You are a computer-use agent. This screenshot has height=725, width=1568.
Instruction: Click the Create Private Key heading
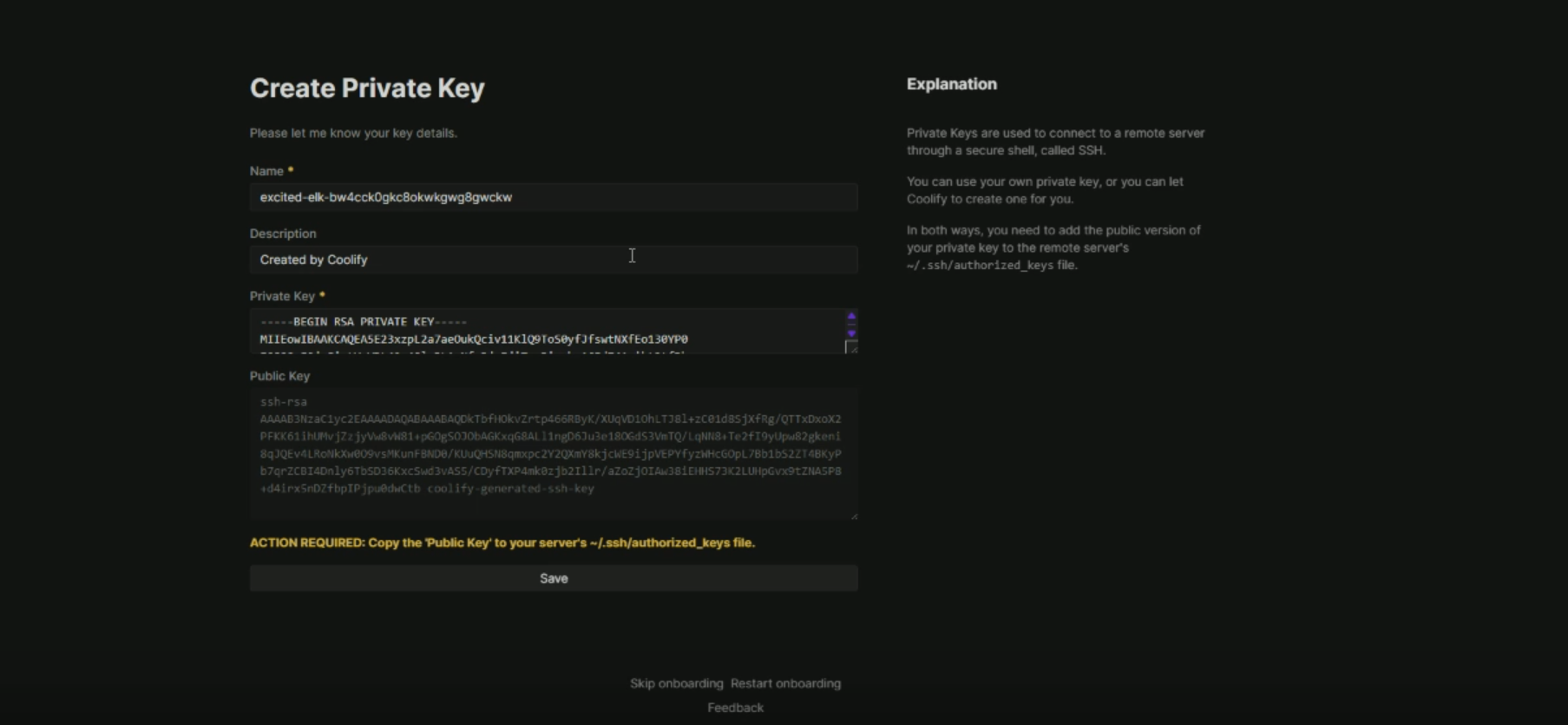point(367,88)
